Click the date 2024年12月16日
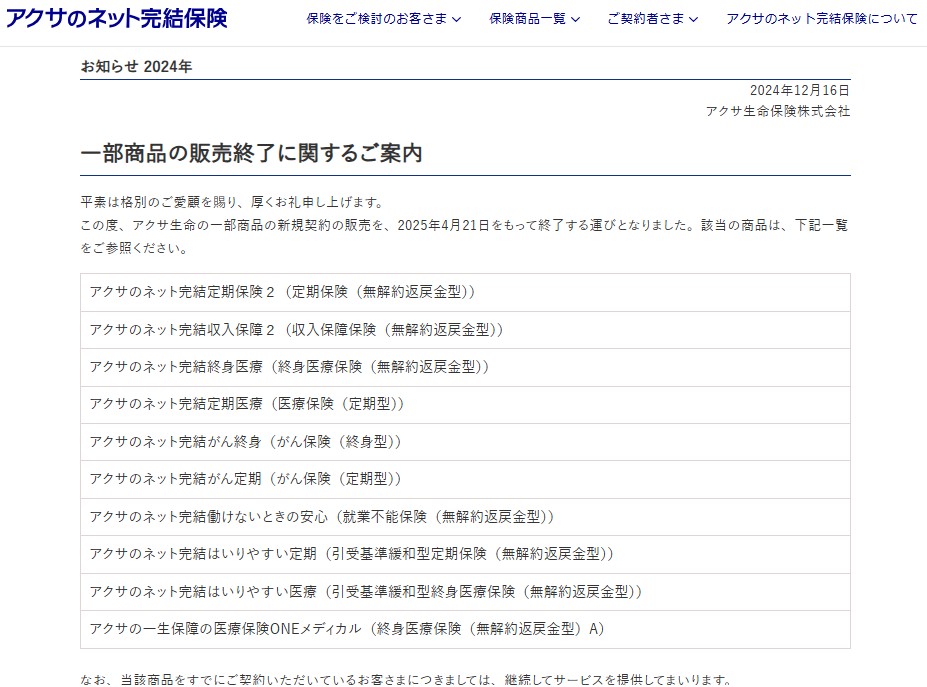The image size is (927, 687). (x=800, y=90)
